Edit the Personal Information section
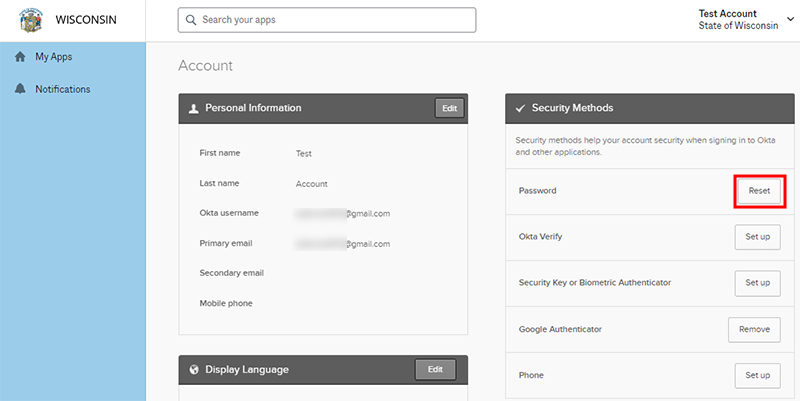The height and width of the screenshot is (401, 800). 449,108
